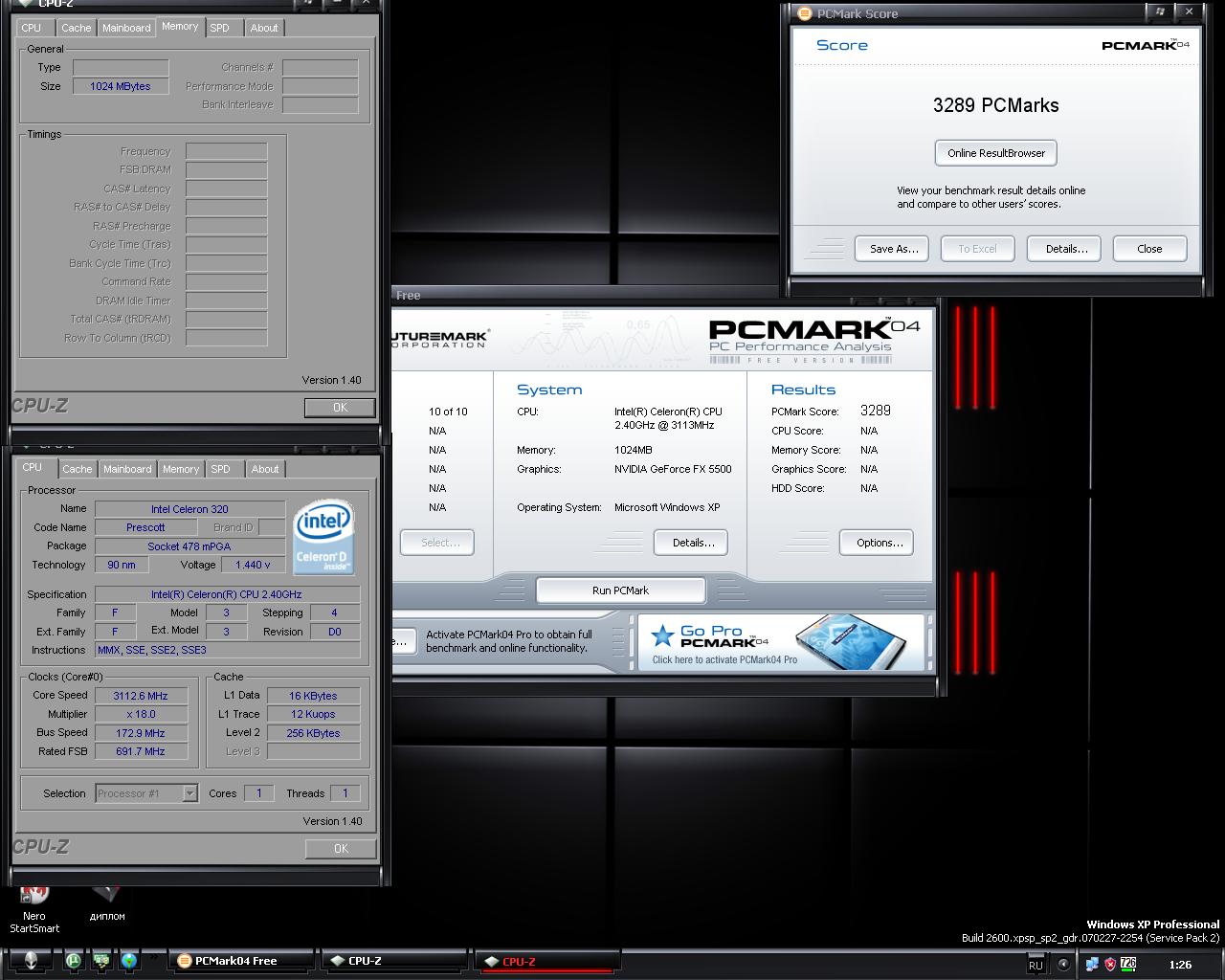Click the Go Pro PCMark04 banner
Screen dimensions: 1225x980
click(783, 642)
